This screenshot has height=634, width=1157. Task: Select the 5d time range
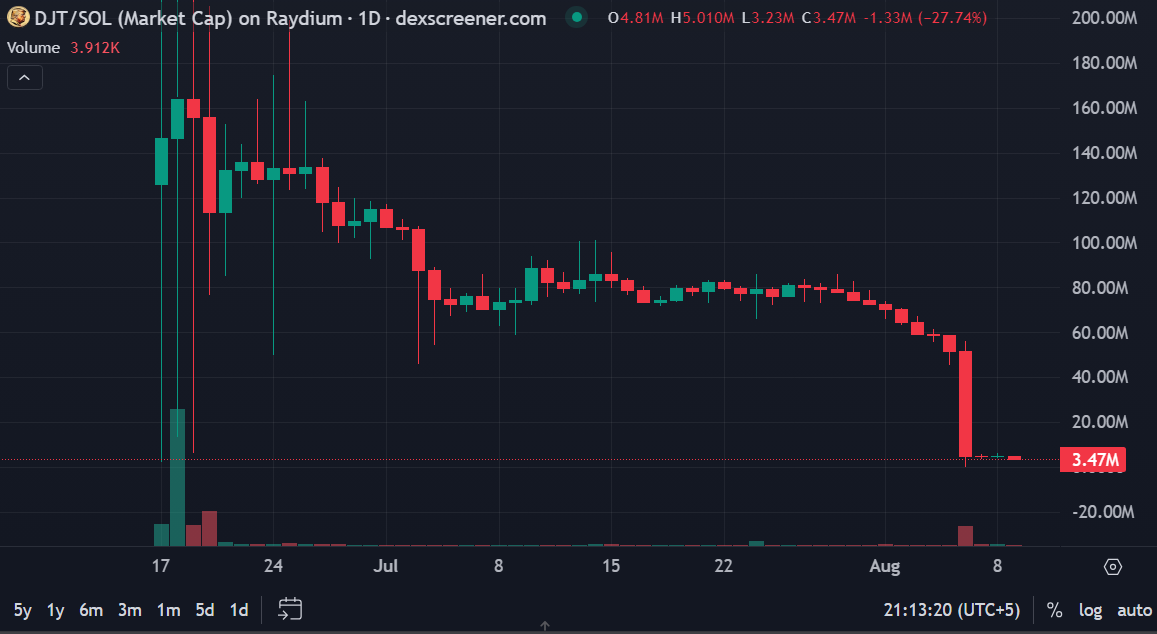(x=204, y=610)
